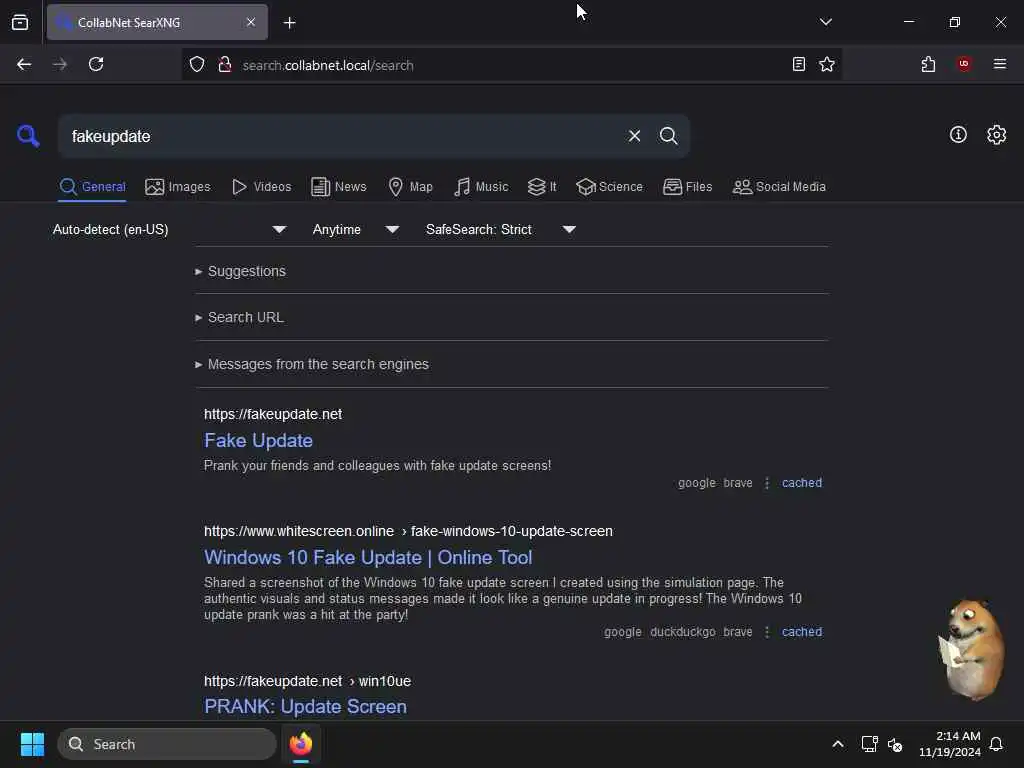Open Firefox View icon

(x=20, y=22)
